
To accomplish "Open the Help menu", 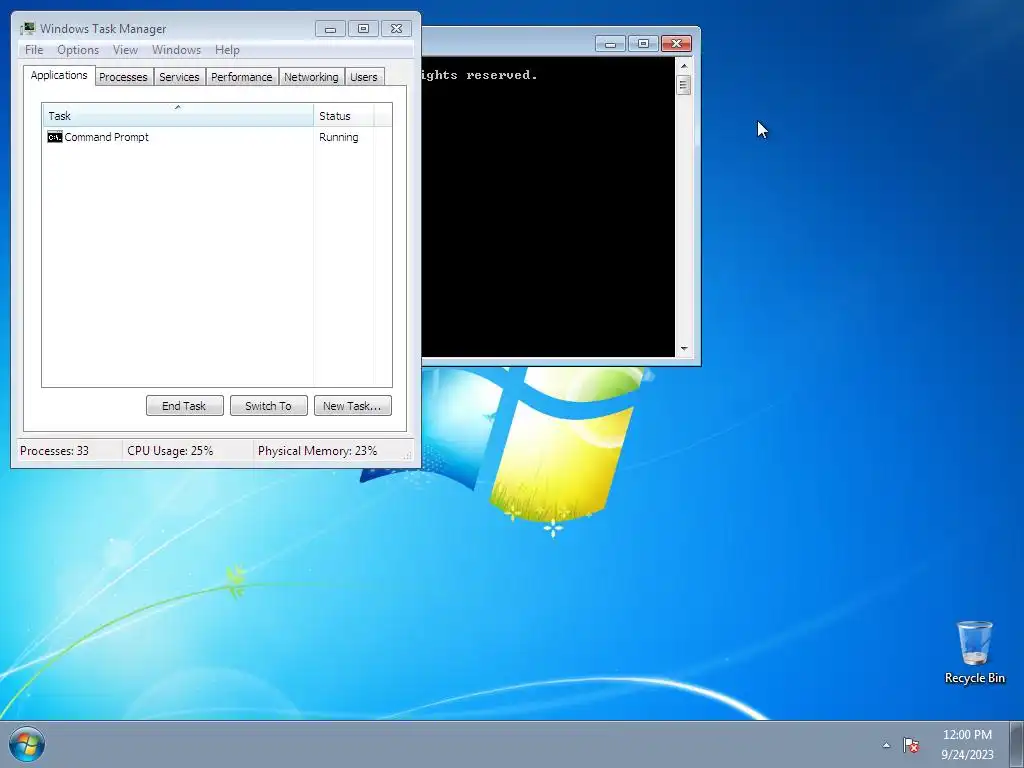I will [x=227, y=50].
